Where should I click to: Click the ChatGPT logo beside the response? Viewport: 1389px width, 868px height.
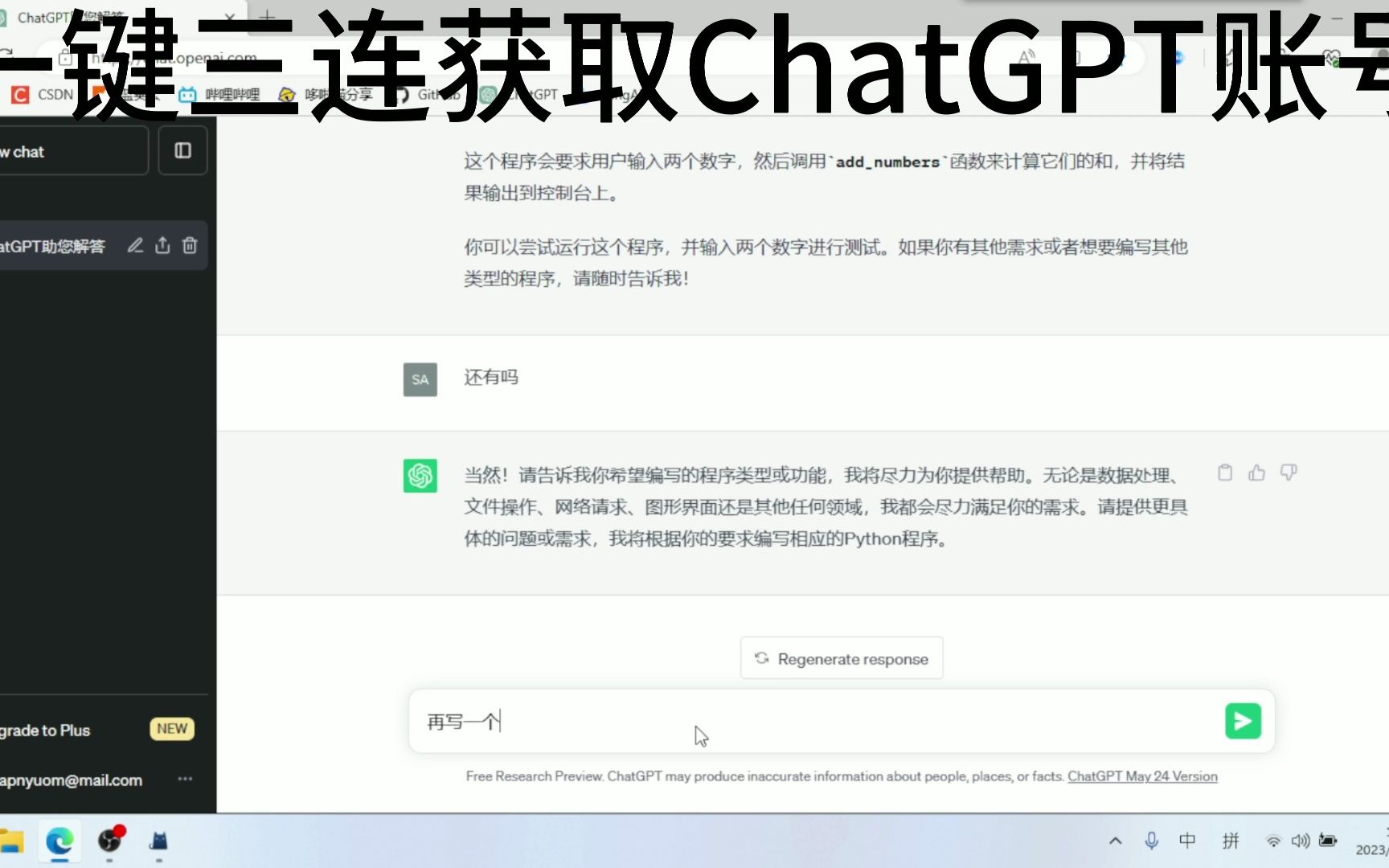click(x=420, y=476)
